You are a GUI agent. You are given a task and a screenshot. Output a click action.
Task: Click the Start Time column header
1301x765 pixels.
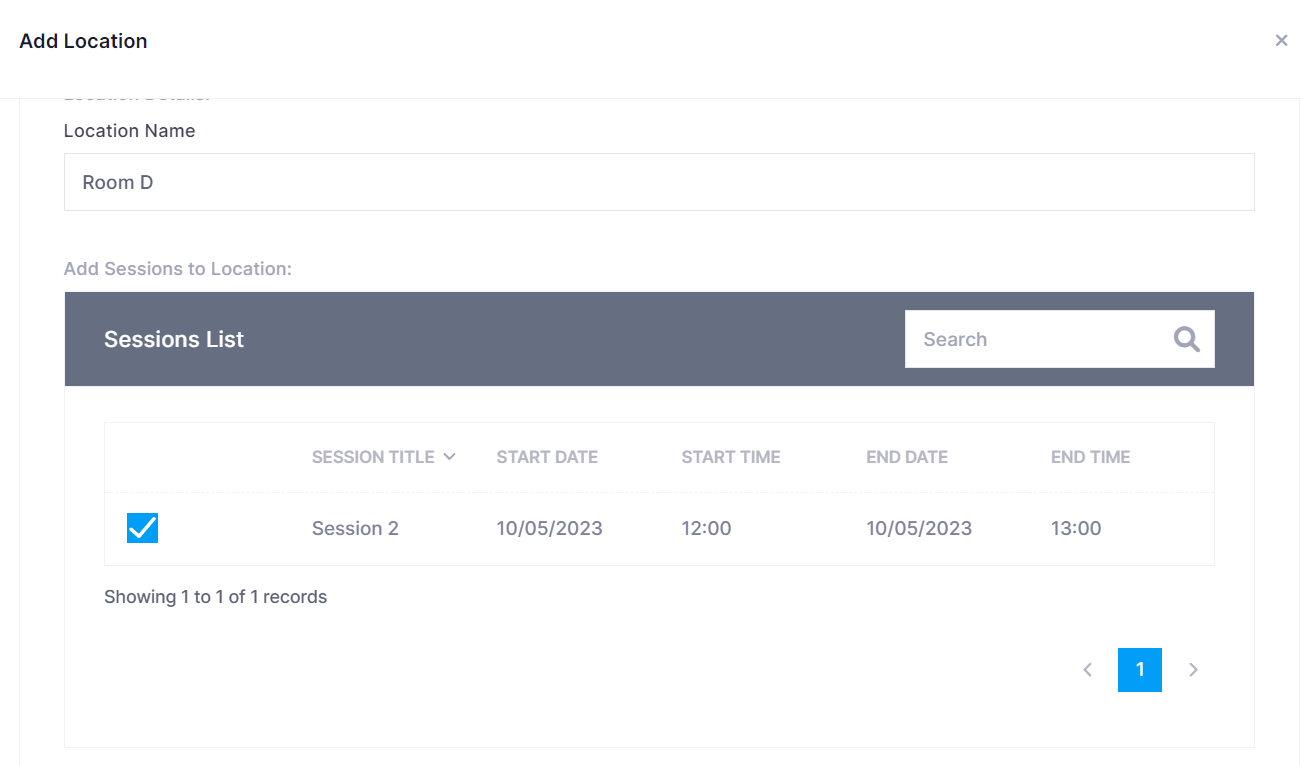point(730,457)
